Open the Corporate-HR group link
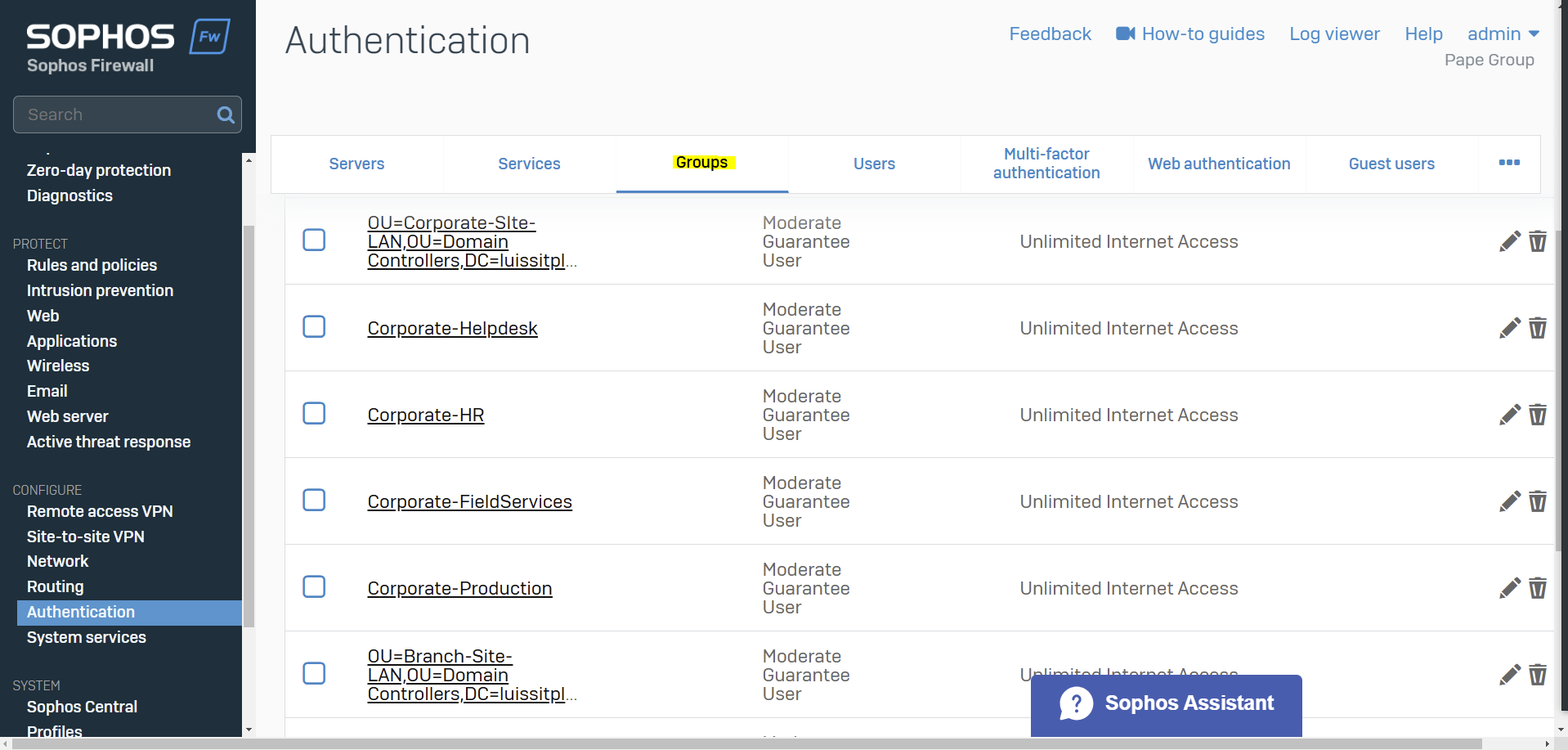The width and height of the screenshot is (1568, 750). pyautogui.click(x=425, y=415)
